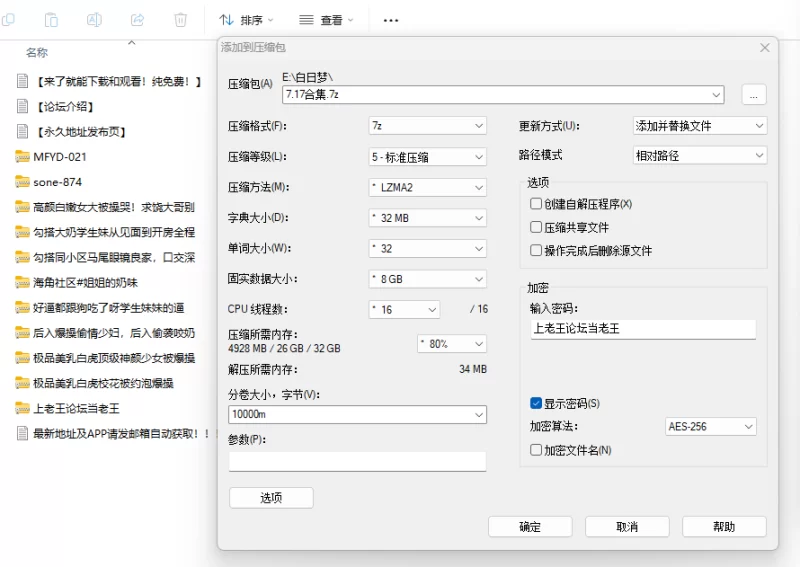Click the document icon beside 【论坛介绍】
Image resolution: width=800 pixels, height=567 pixels.
(22, 106)
